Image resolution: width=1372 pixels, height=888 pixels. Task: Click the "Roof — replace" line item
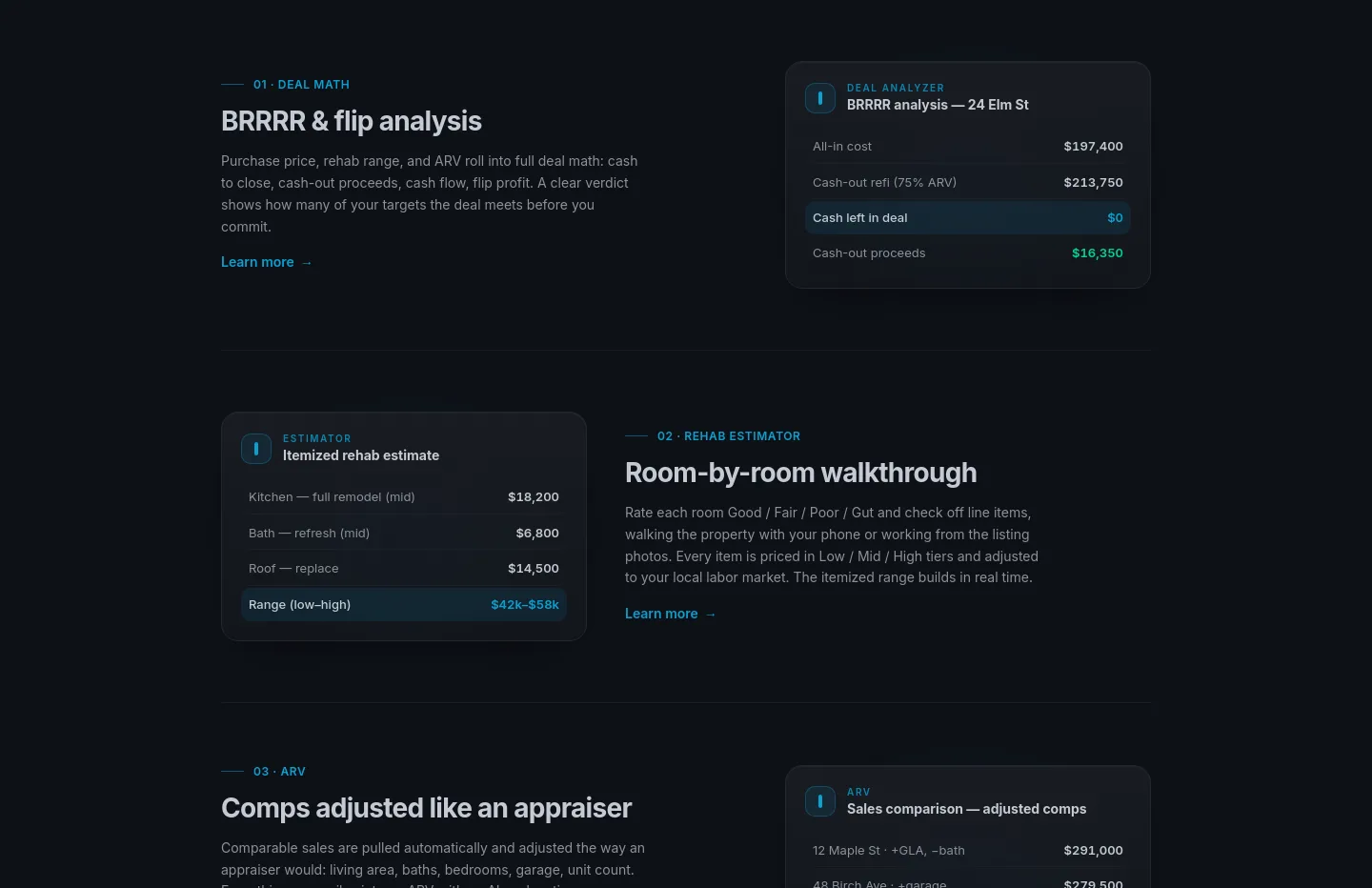(293, 569)
